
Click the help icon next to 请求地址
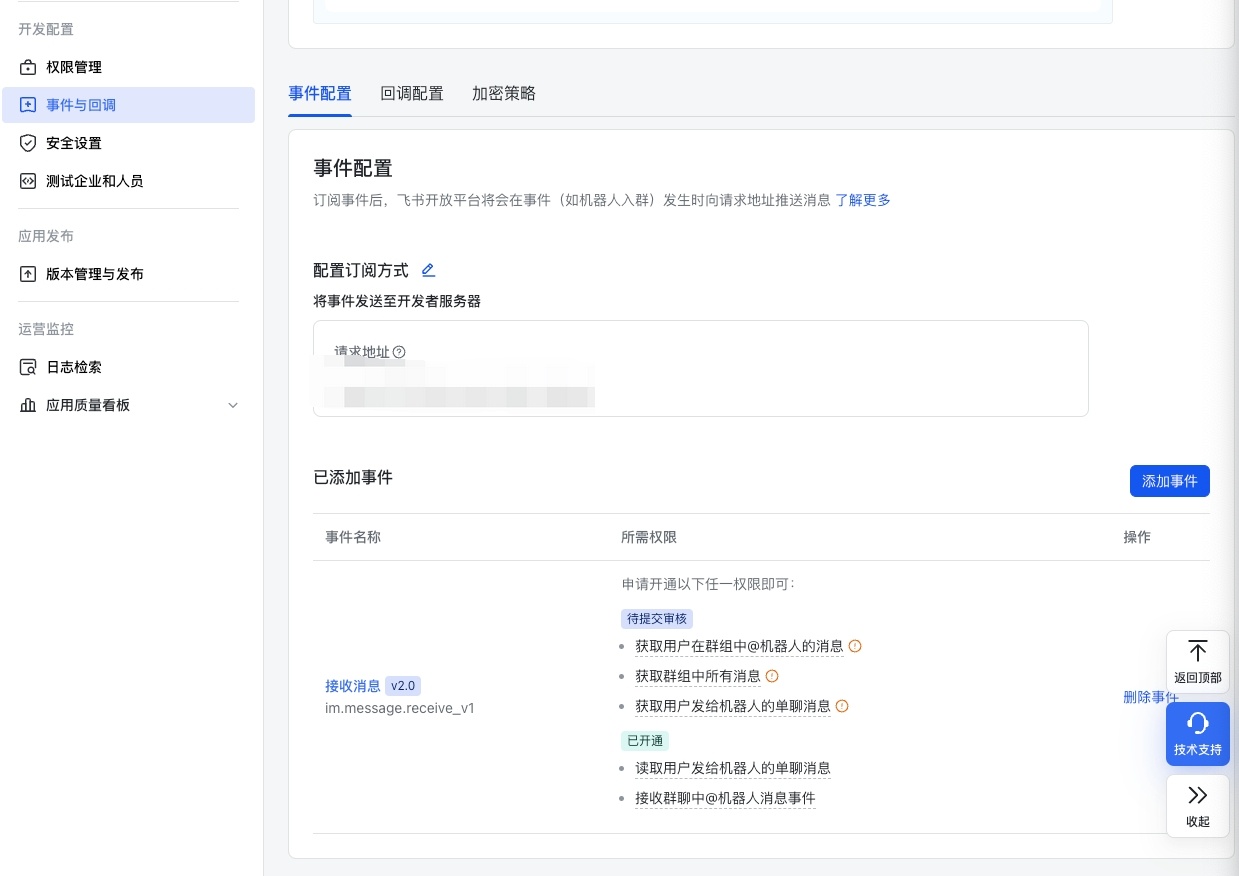click(399, 352)
